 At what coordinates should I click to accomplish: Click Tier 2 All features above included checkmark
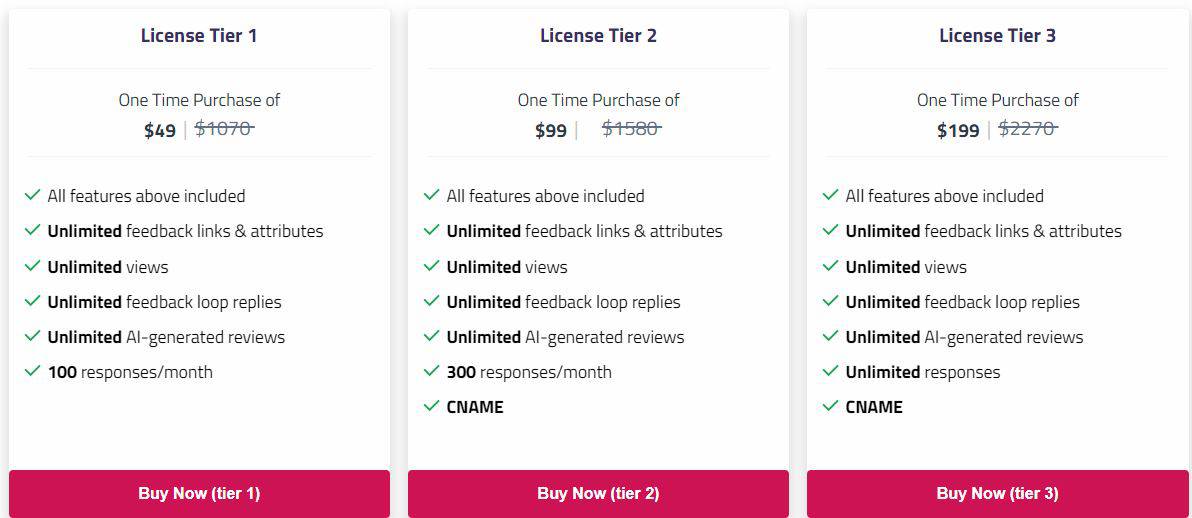[x=431, y=195]
